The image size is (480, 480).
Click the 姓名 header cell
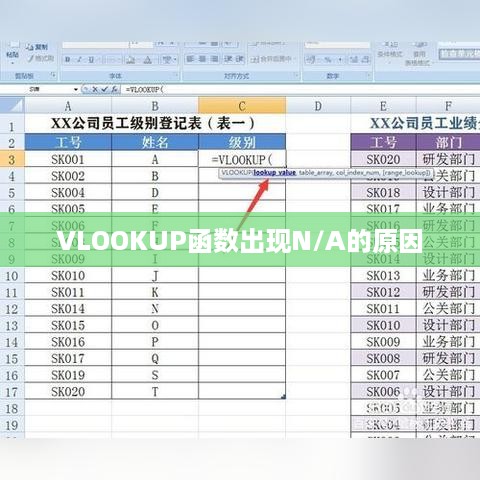(x=155, y=142)
